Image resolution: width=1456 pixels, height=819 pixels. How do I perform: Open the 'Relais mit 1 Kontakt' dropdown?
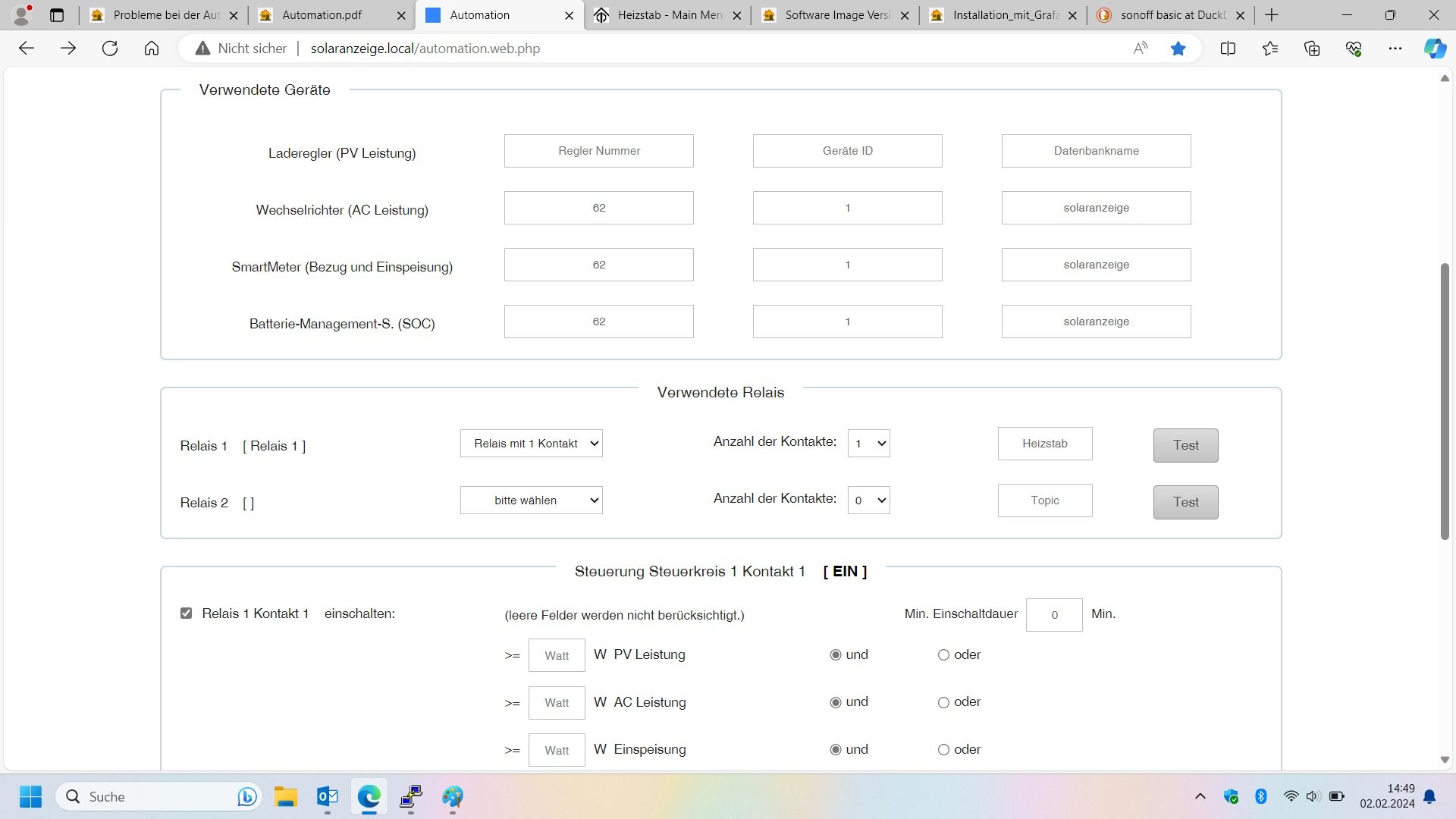coord(531,444)
